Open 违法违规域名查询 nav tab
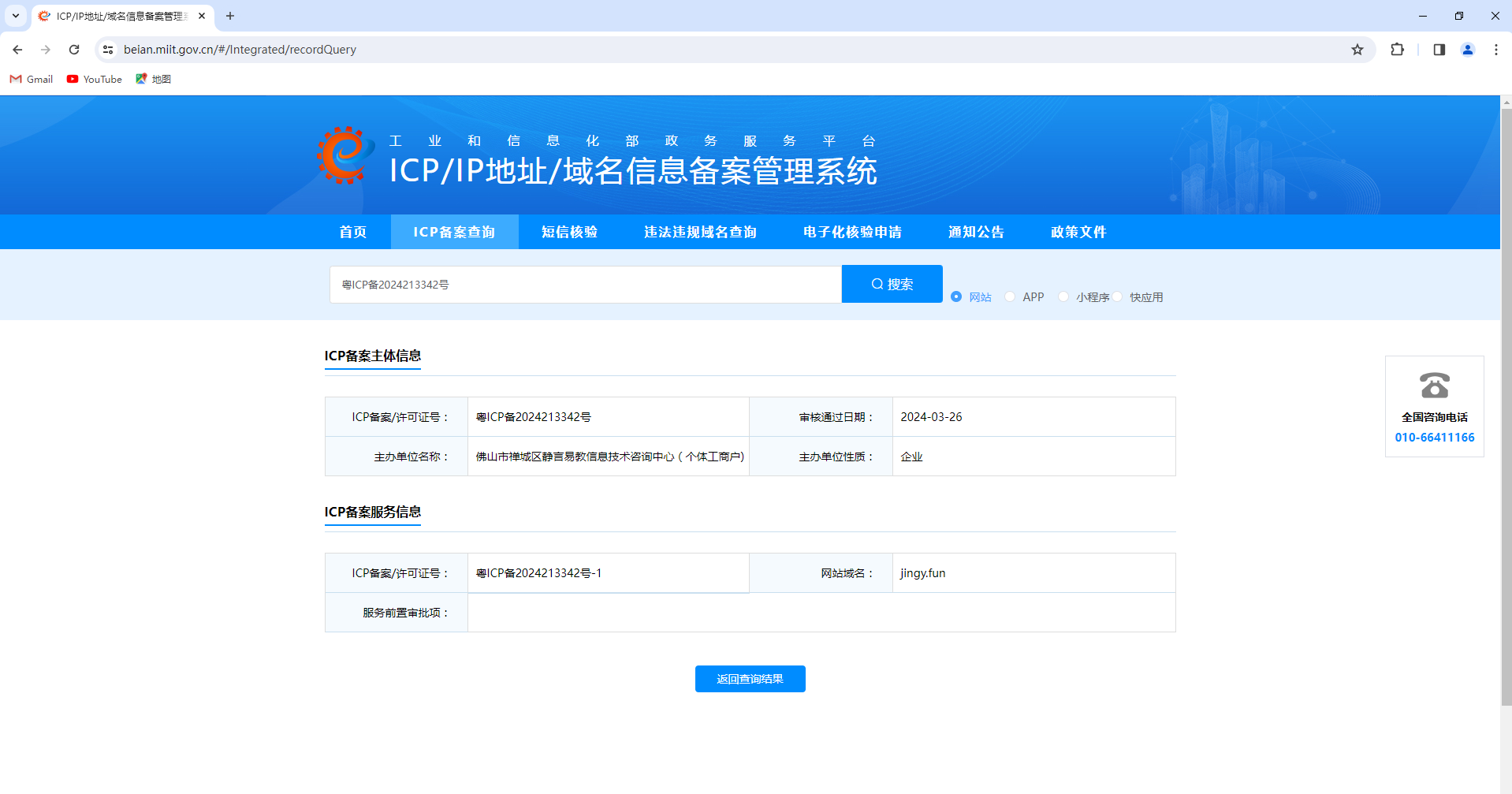1512x794 pixels. (700, 232)
